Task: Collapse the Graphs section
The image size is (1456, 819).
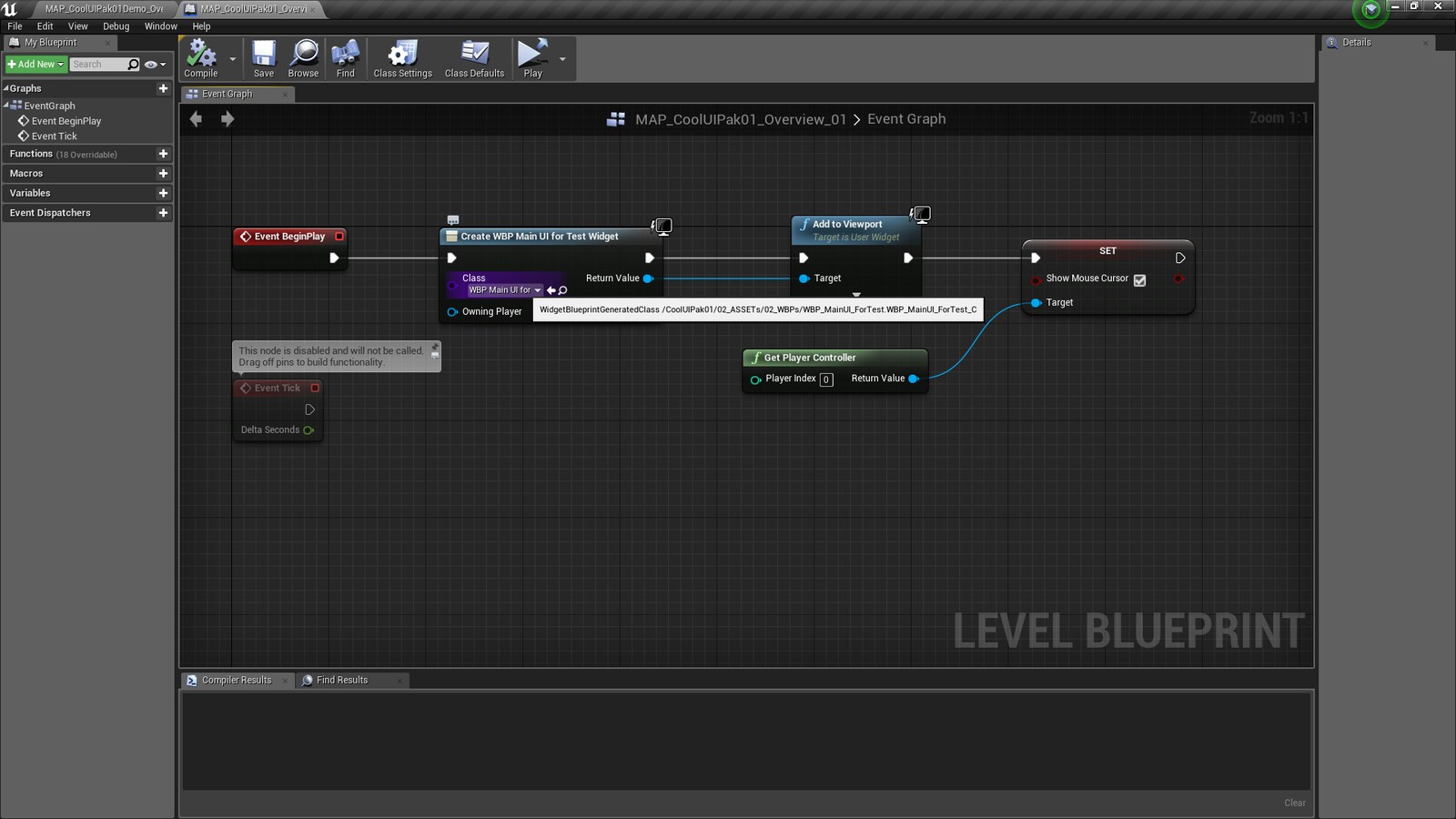Action: click(6, 88)
